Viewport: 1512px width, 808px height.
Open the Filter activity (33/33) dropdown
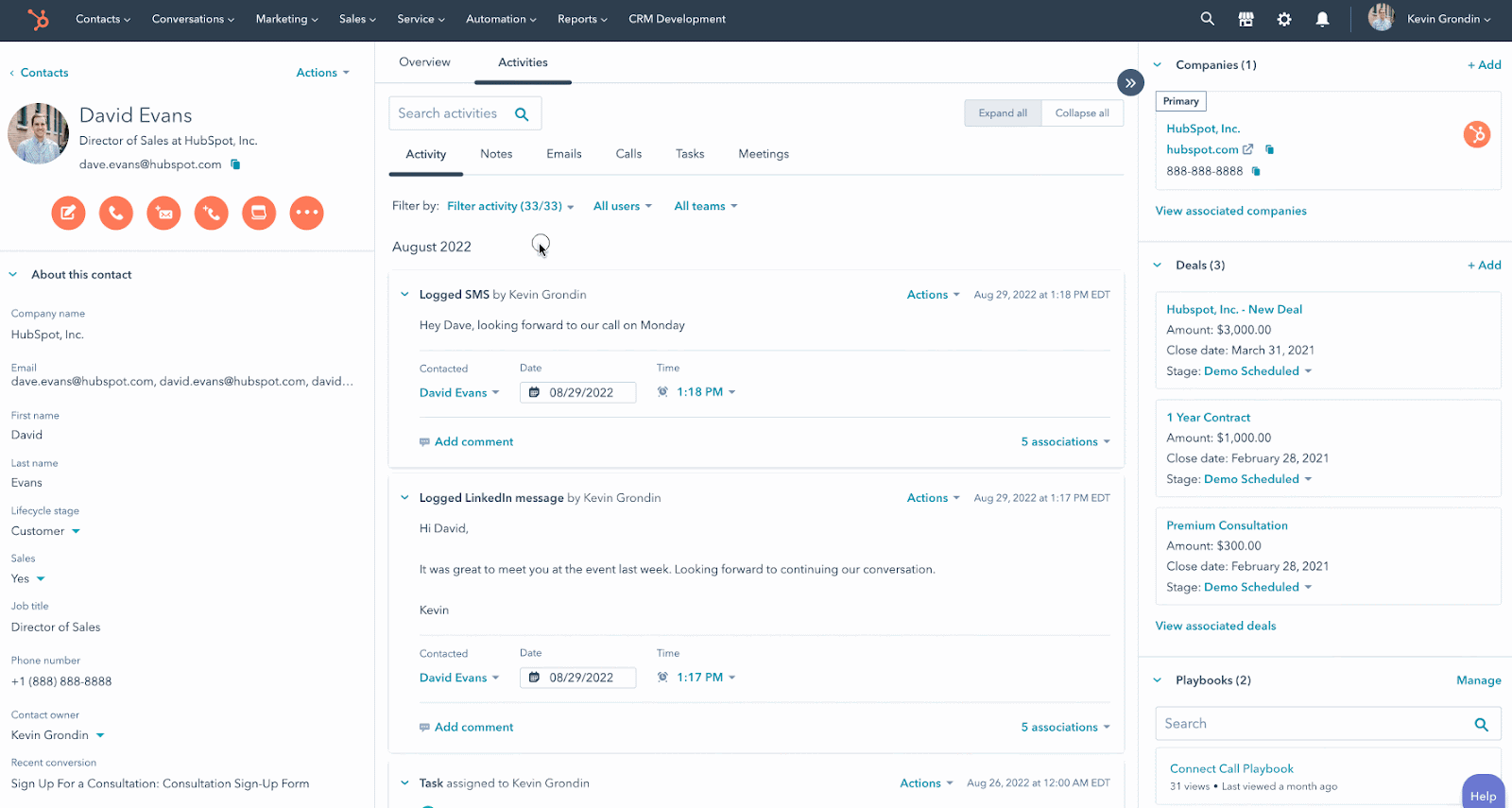pyautogui.click(x=510, y=206)
